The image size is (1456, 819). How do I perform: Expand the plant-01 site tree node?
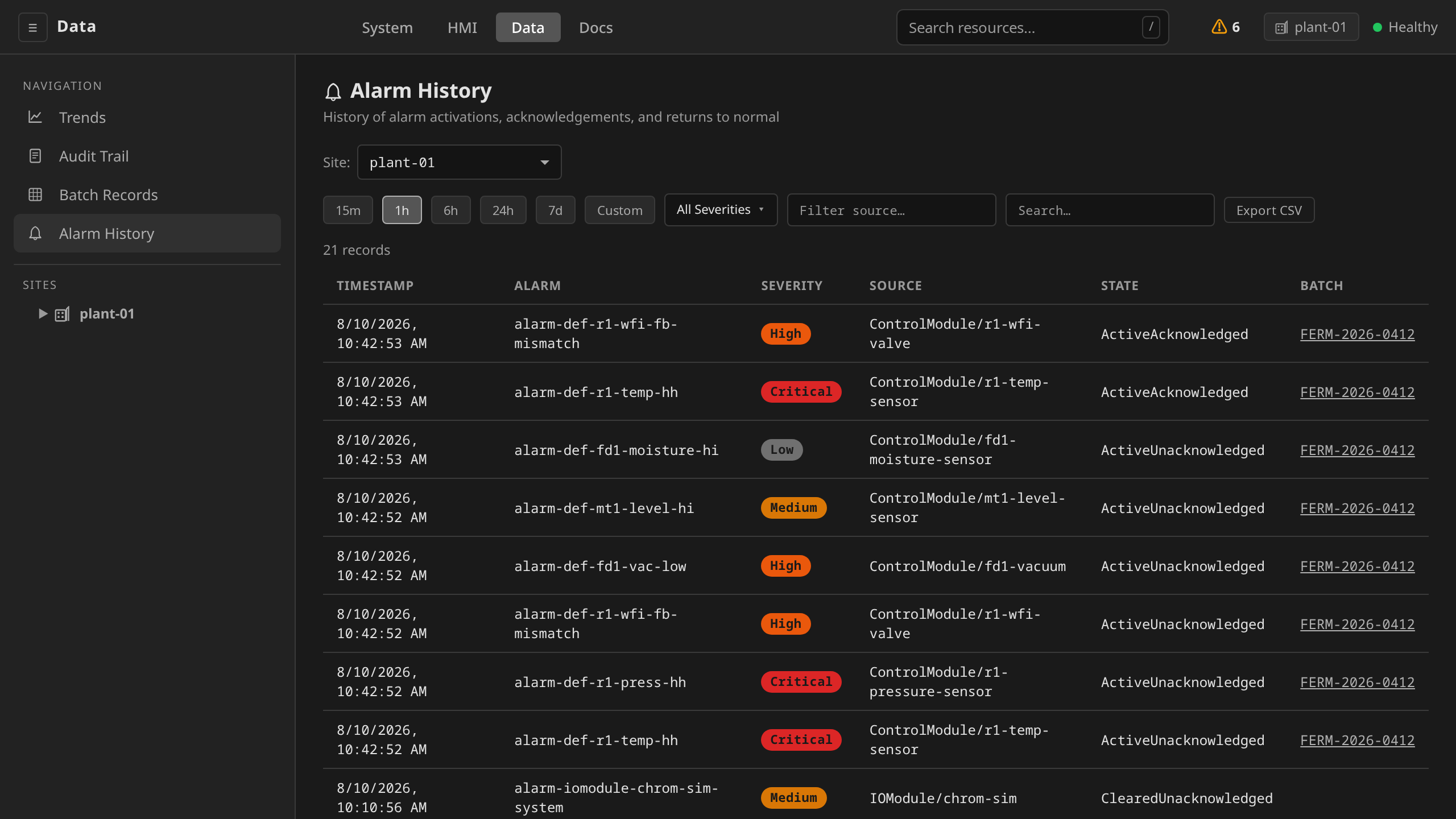[x=43, y=313]
